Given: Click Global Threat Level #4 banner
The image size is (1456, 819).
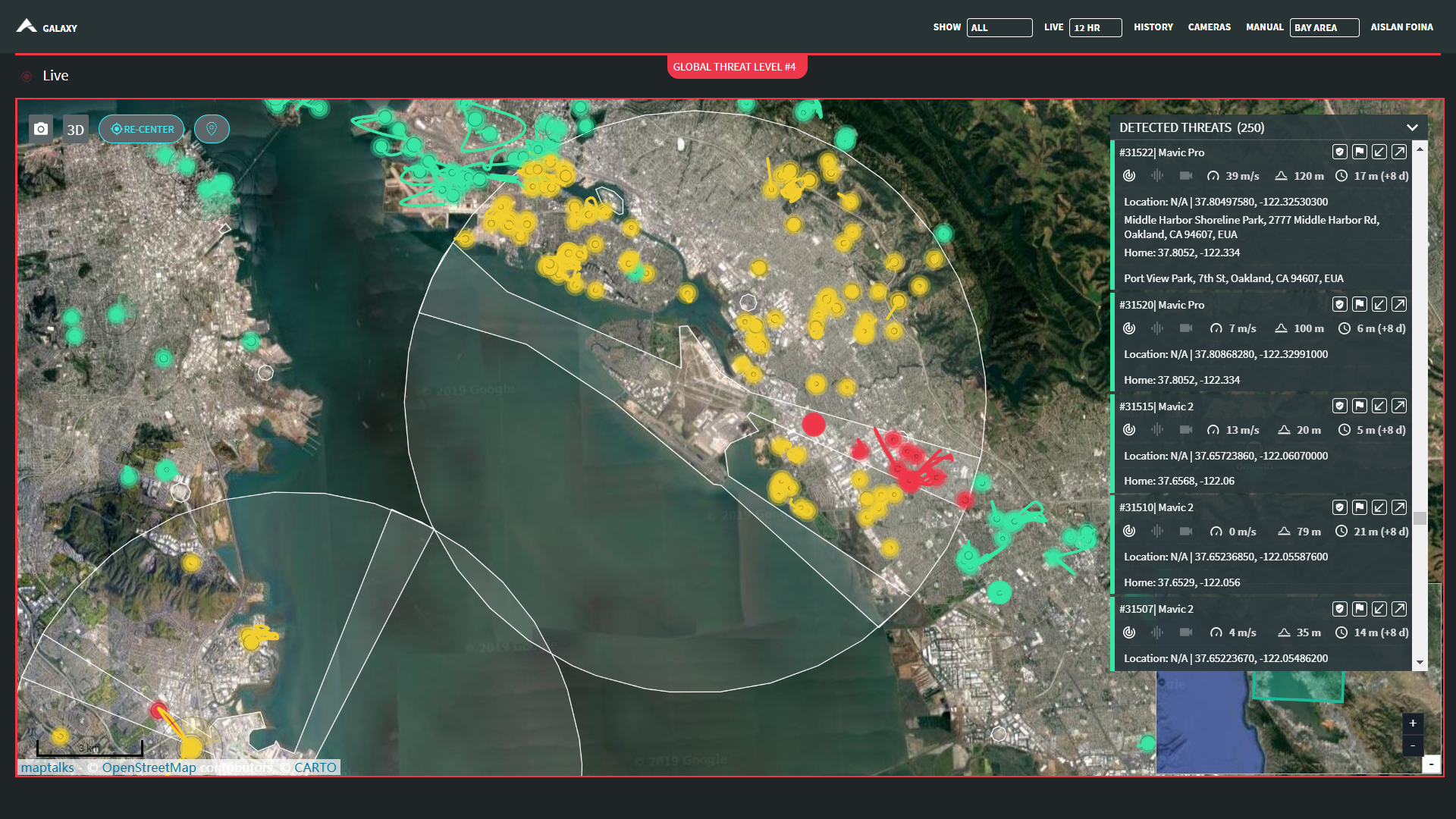Looking at the screenshot, I should [736, 67].
